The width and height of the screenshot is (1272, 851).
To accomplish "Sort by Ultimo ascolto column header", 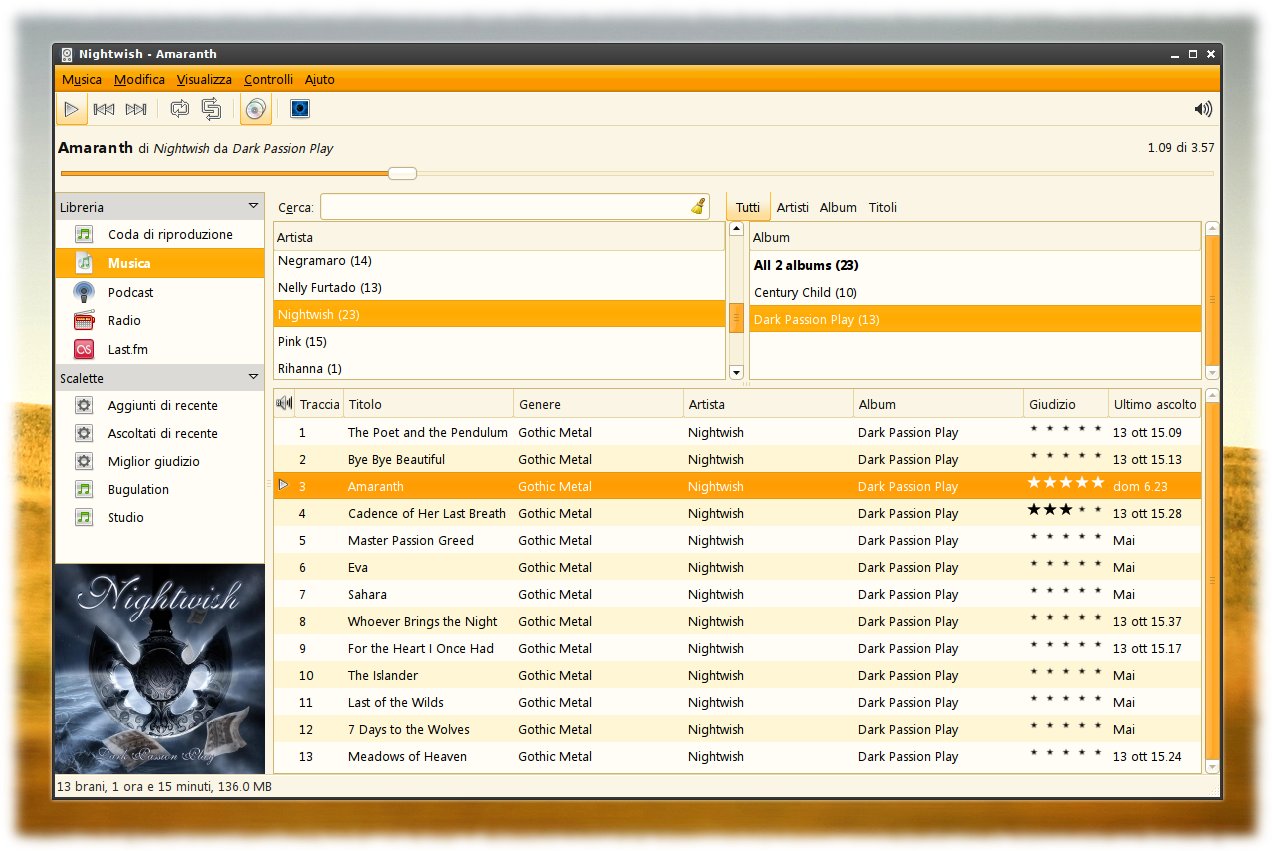I will (1155, 404).
